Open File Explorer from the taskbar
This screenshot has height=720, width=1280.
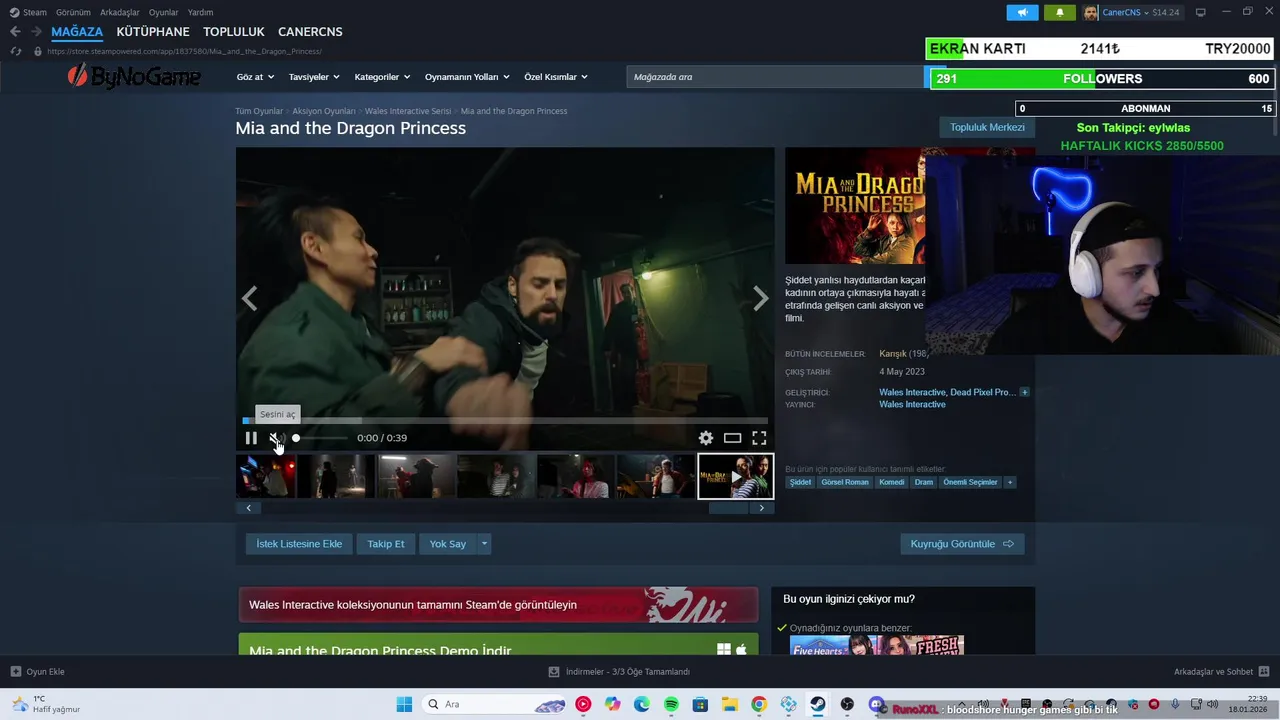[730, 704]
